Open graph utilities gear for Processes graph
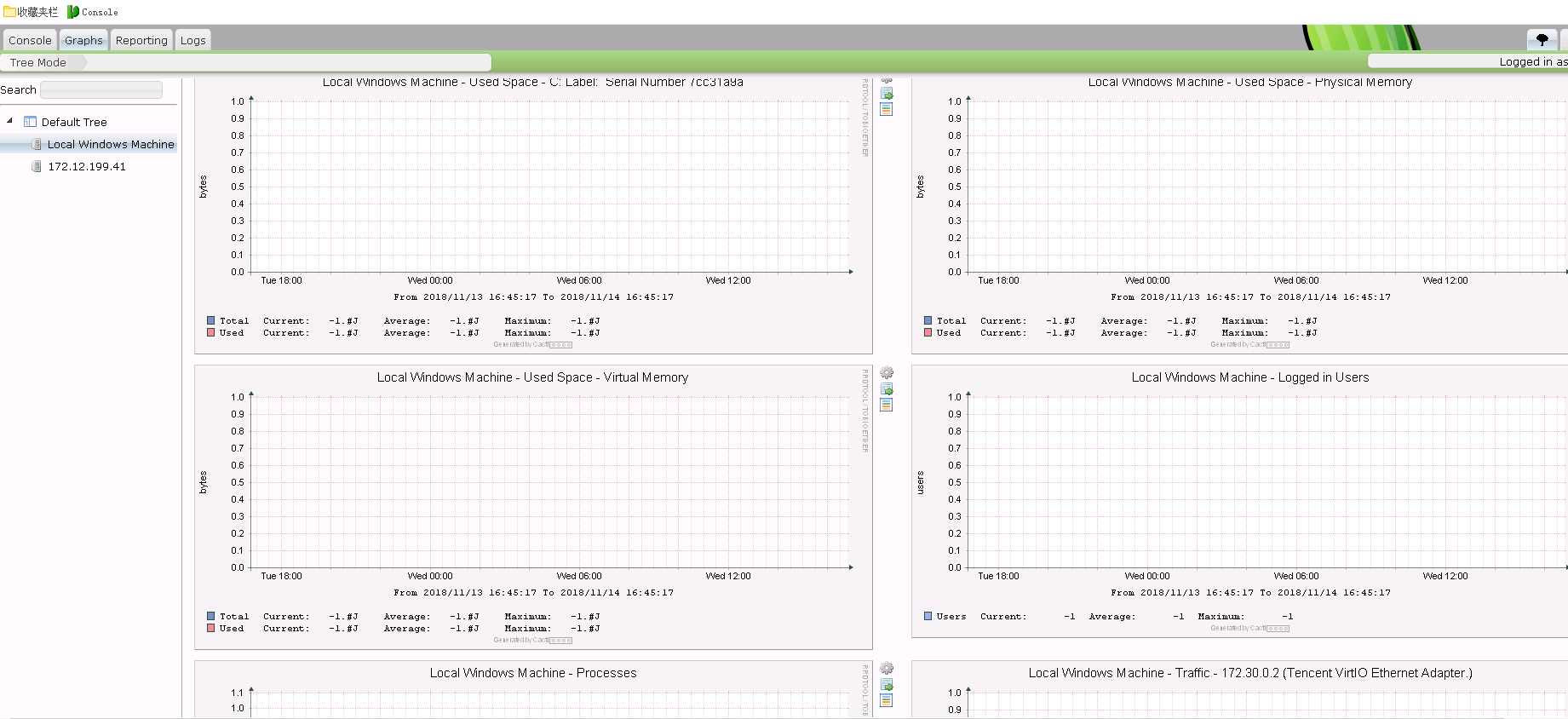The image size is (1568, 719). [x=887, y=669]
